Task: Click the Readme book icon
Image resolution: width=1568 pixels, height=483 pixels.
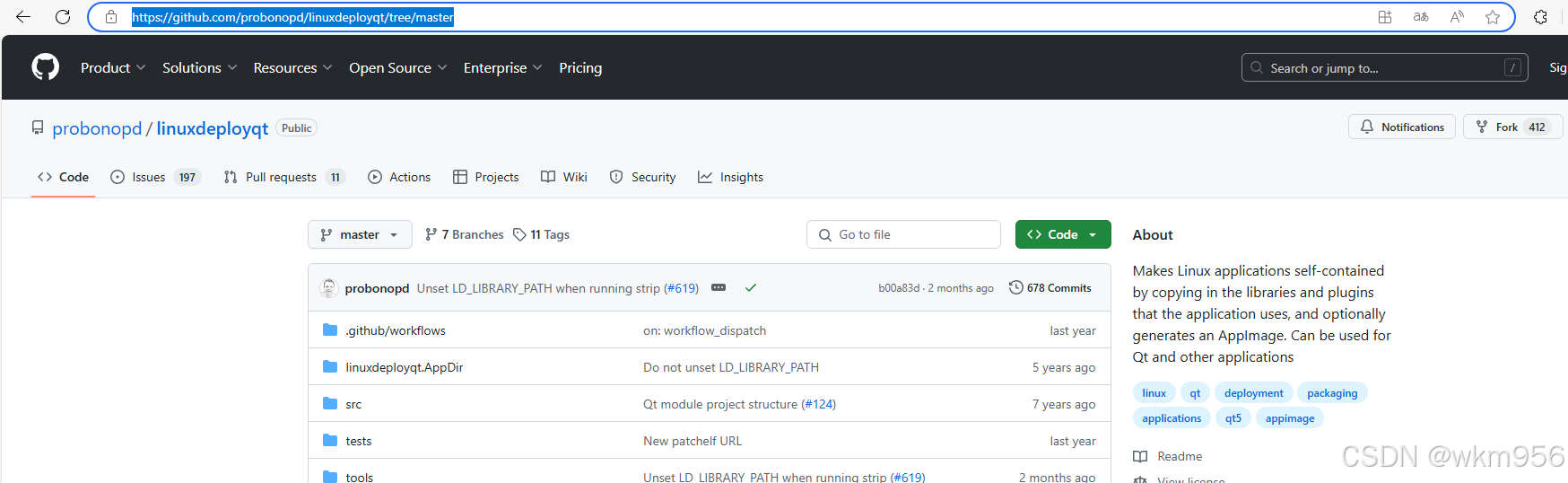Action: 1140,456
